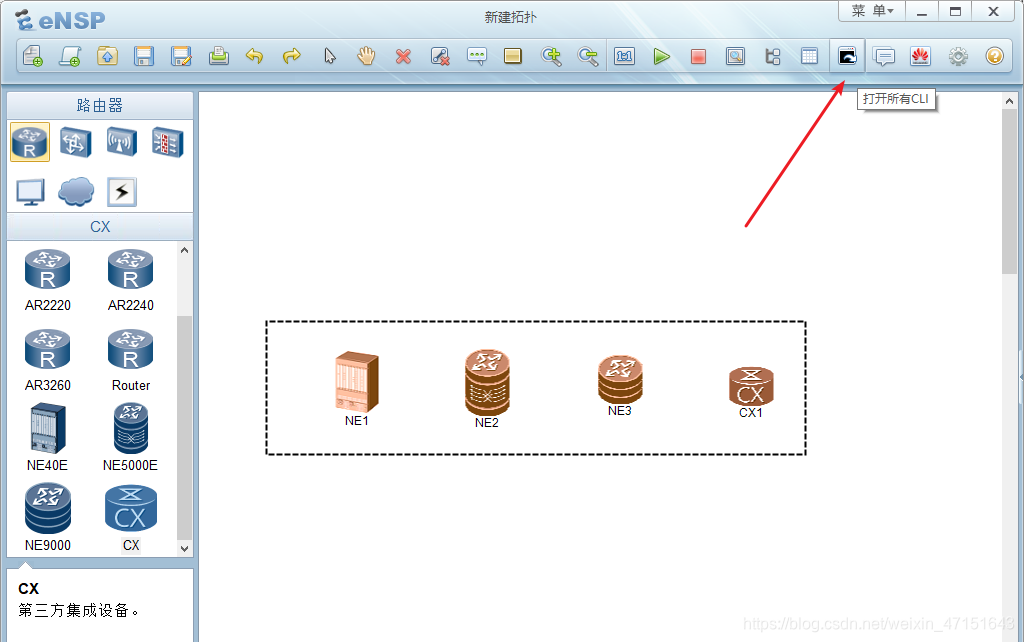
Task: Select the WLAN device category
Action: [x=121, y=142]
